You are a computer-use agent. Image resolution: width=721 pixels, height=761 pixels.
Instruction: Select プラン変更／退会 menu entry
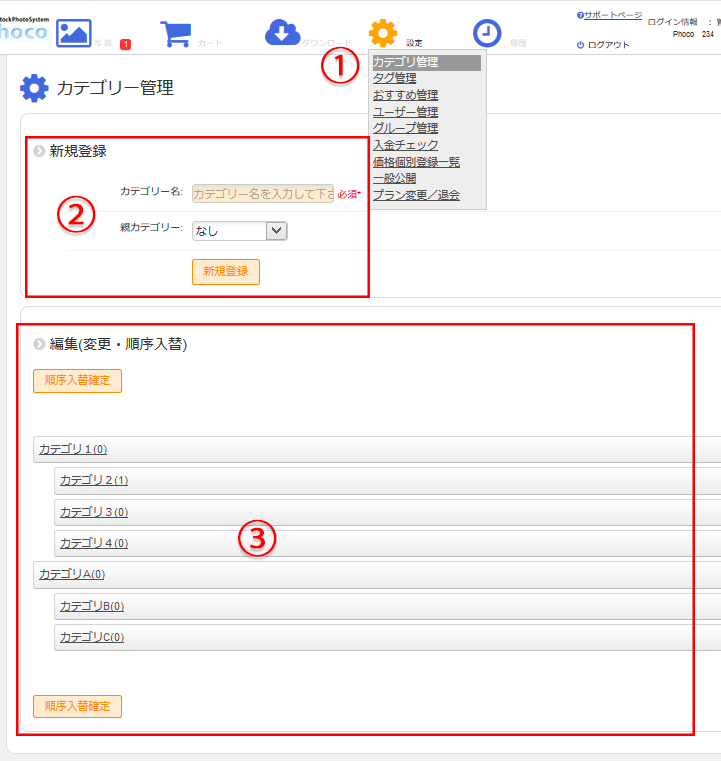416,195
